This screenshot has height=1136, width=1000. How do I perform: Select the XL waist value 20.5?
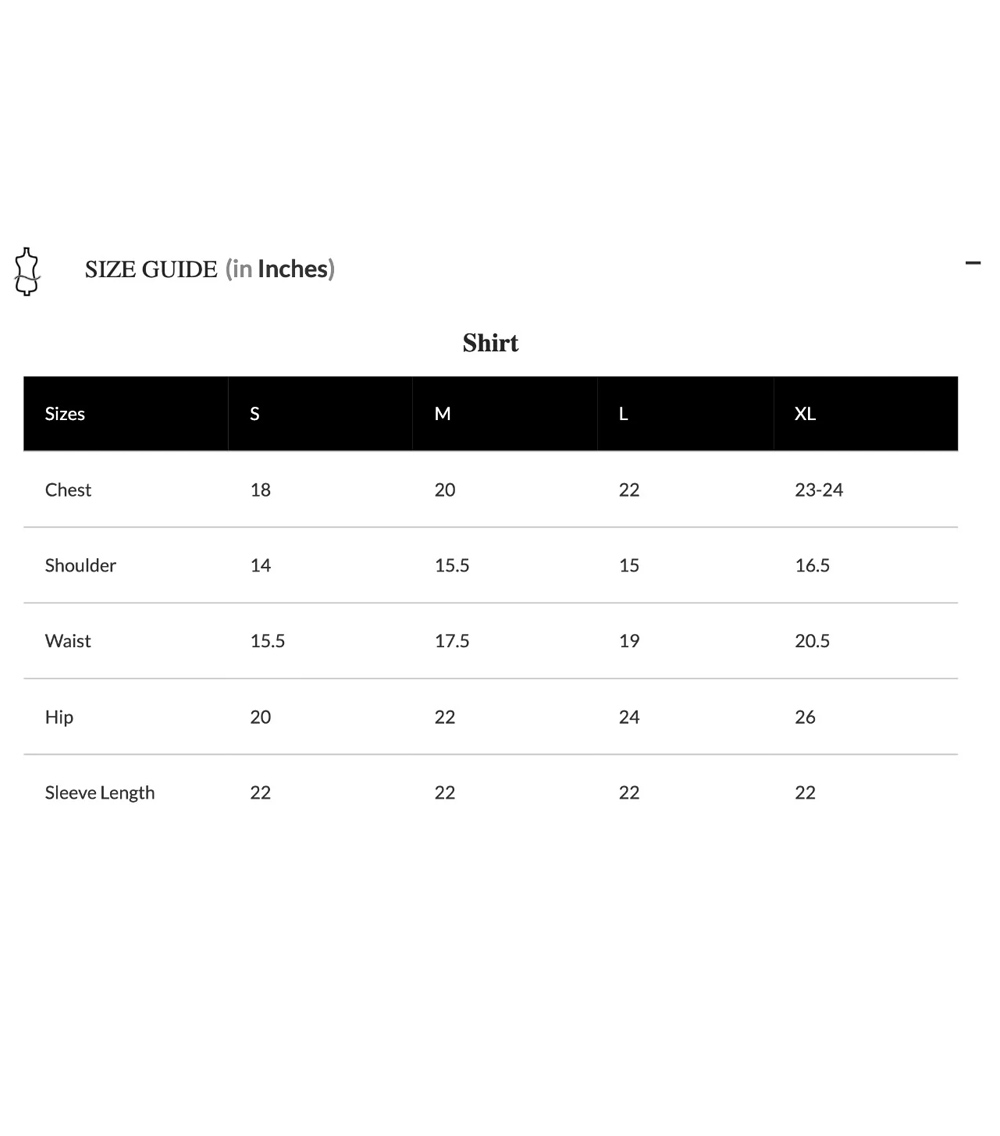click(x=812, y=641)
